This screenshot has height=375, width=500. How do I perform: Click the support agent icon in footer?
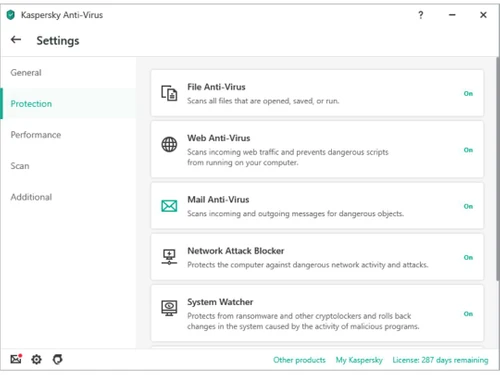(57, 359)
